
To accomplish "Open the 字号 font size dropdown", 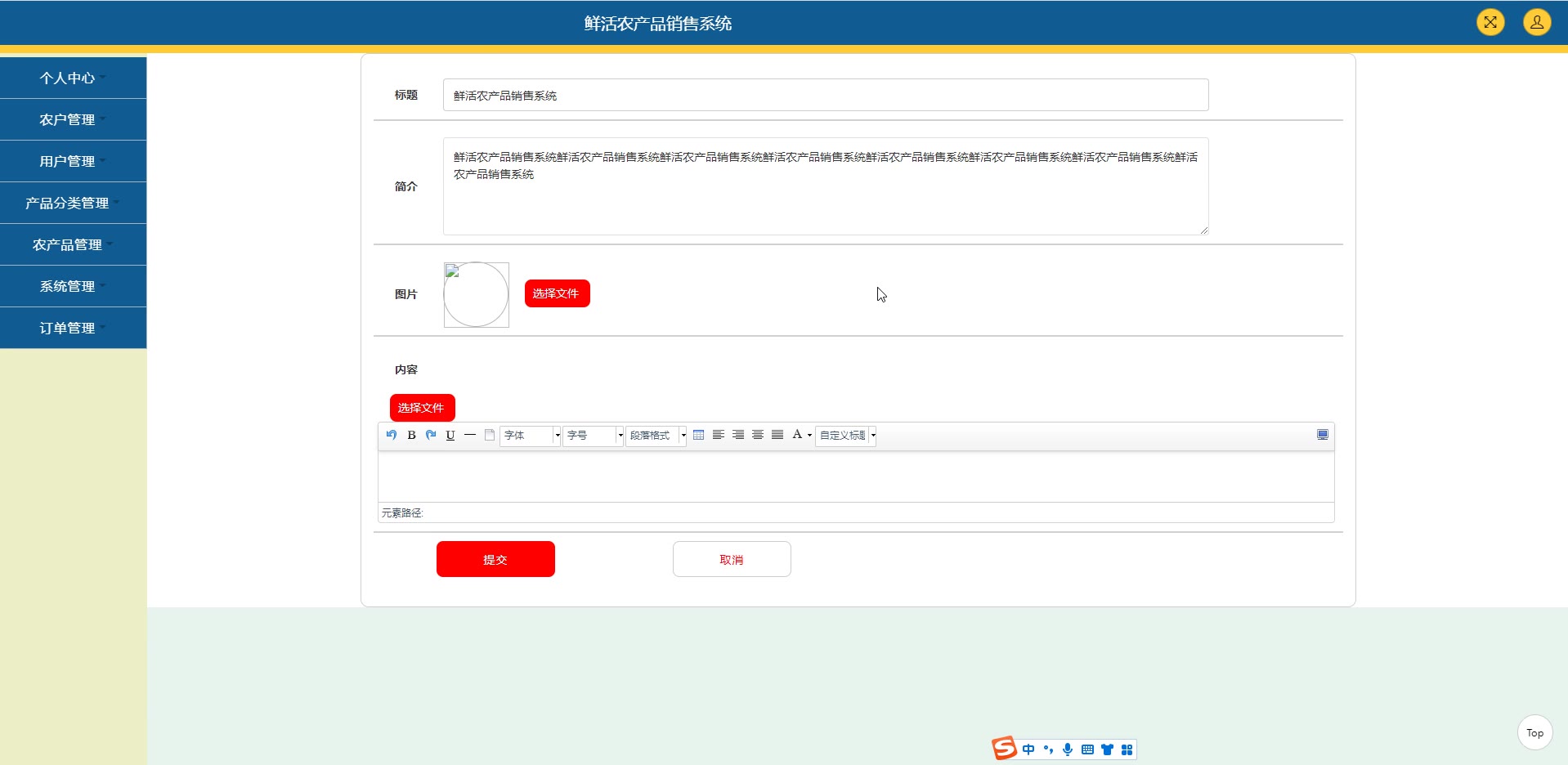I will (x=594, y=436).
